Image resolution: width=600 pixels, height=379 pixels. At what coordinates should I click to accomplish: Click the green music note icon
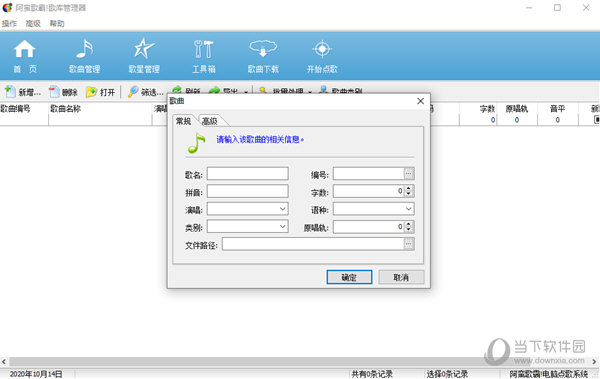pyautogui.click(x=197, y=143)
